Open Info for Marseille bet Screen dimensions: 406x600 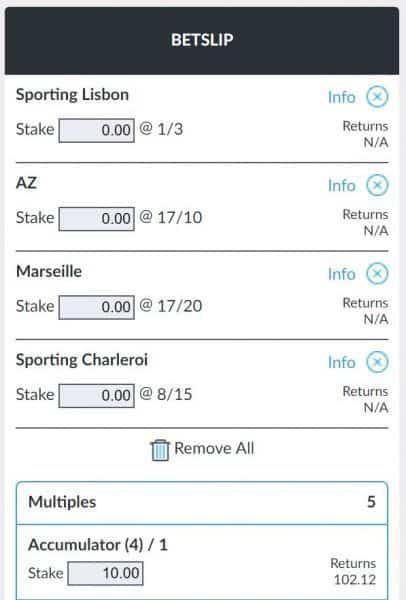pos(342,274)
